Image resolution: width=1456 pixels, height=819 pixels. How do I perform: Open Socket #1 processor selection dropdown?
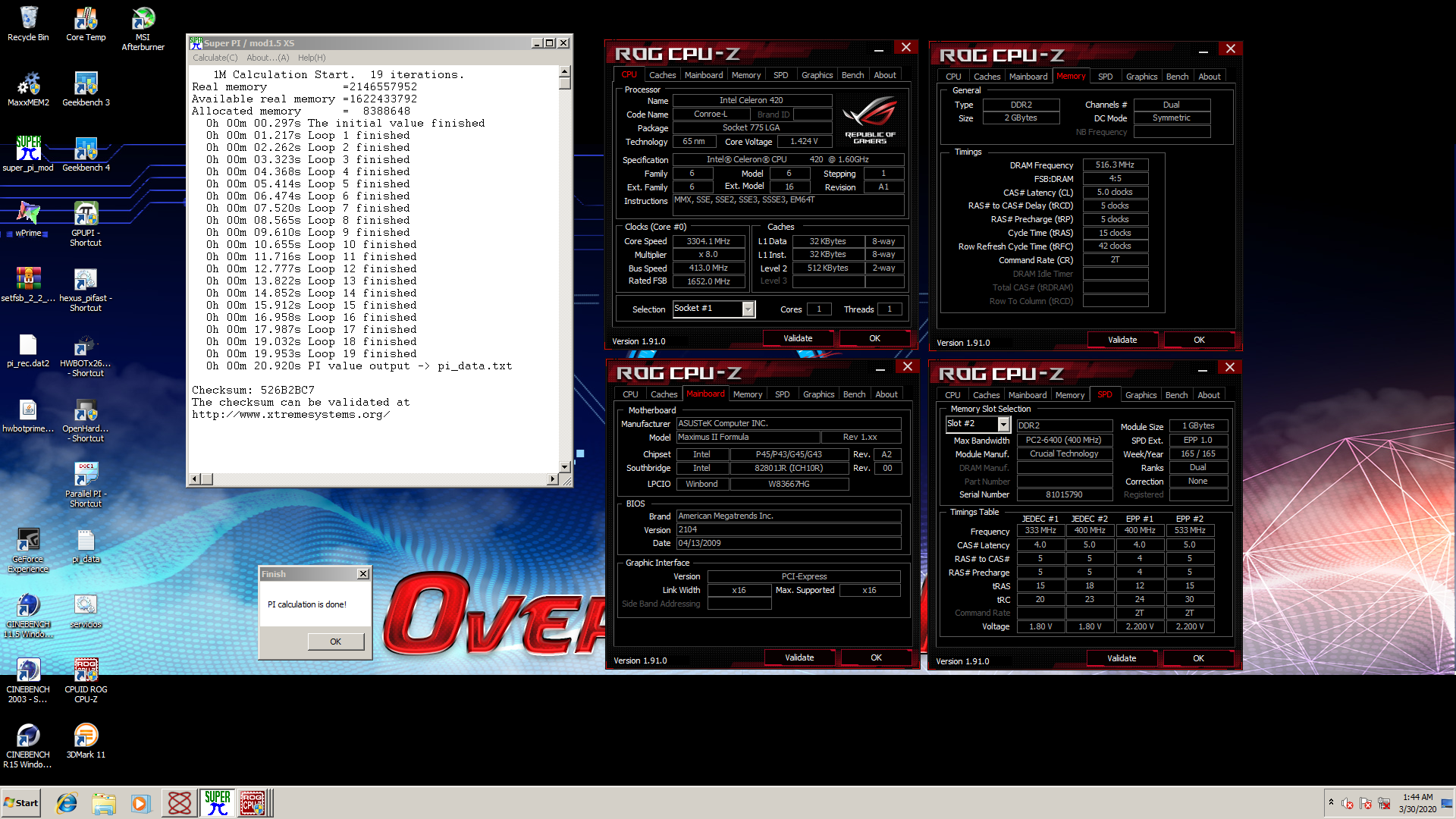pyautogui.click(x=748, y=309)
